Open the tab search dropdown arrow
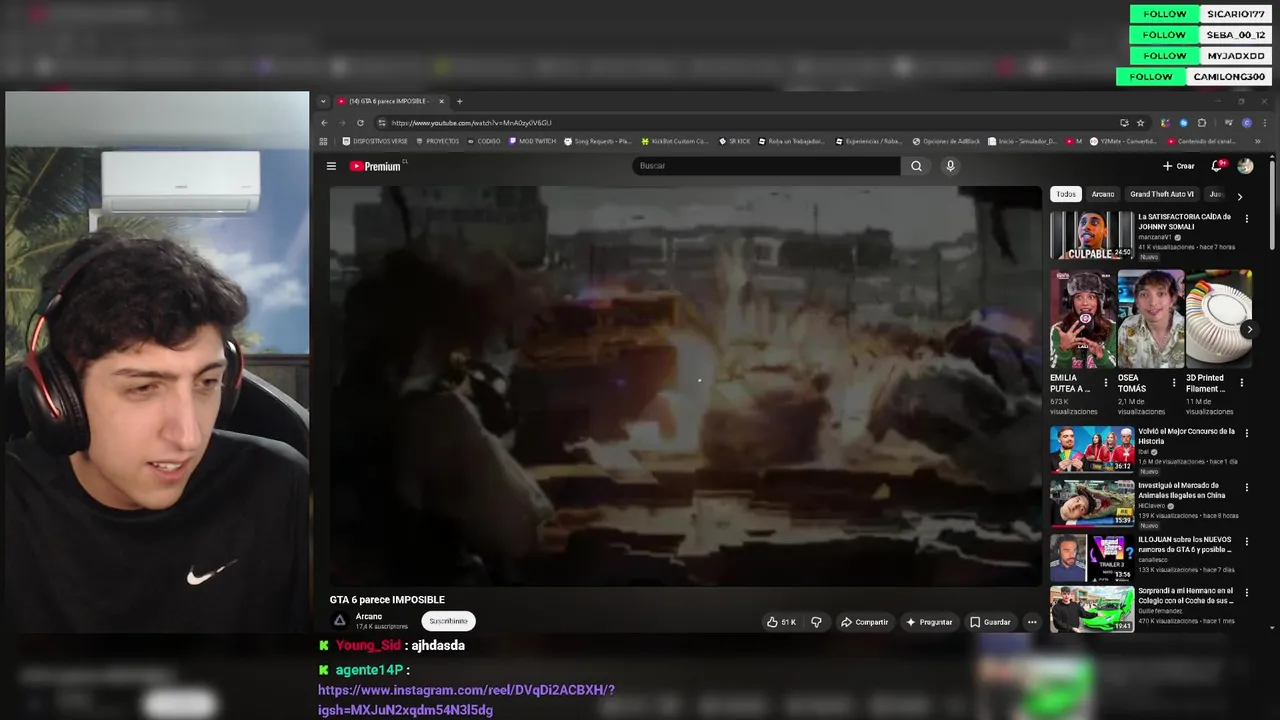The image size is (1280, 720). click(323, 101)
